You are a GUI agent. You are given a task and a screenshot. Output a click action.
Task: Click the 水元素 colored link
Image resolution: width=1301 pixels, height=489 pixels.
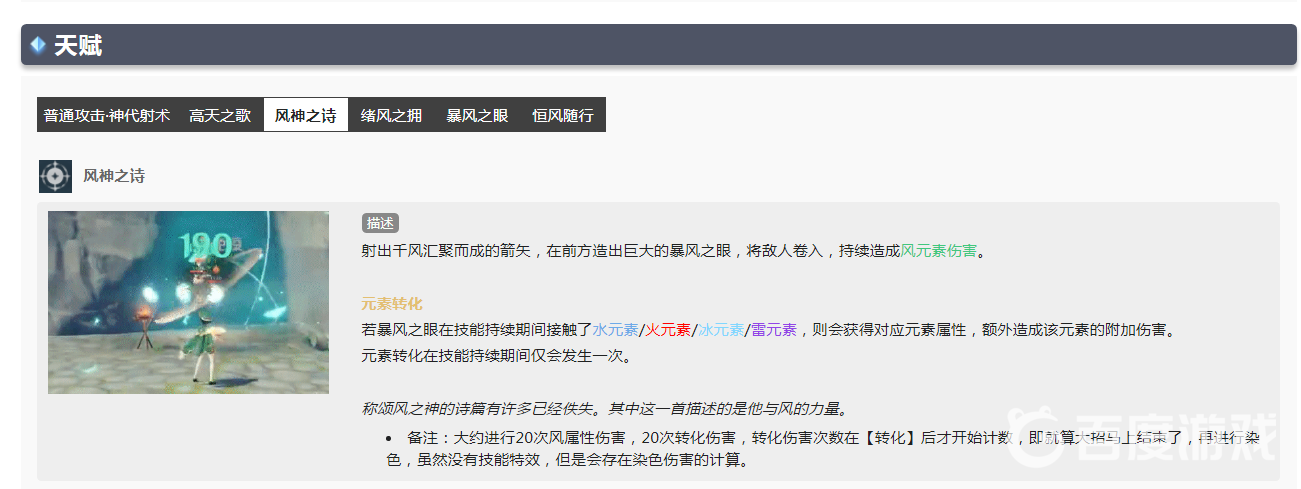click(x=615, y=329)
